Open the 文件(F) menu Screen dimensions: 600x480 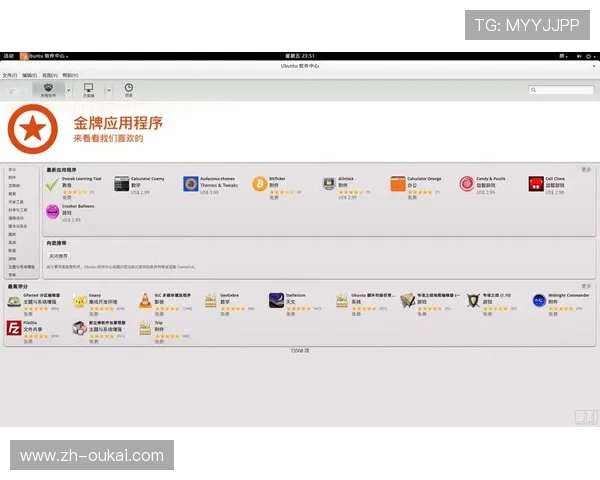[x=10, y=75]
